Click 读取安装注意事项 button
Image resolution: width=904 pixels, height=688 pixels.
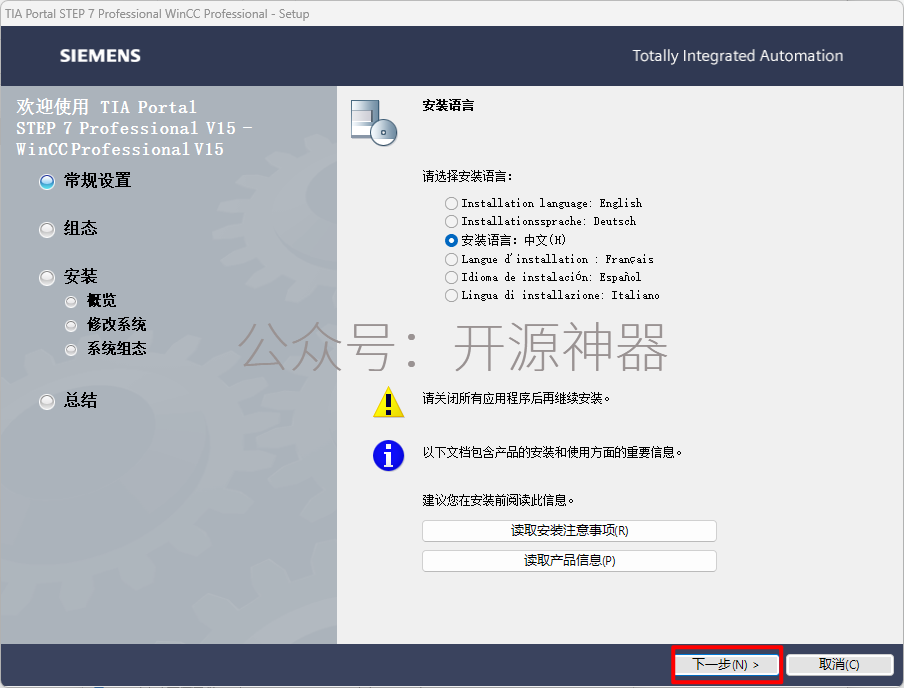pos(569,531)
